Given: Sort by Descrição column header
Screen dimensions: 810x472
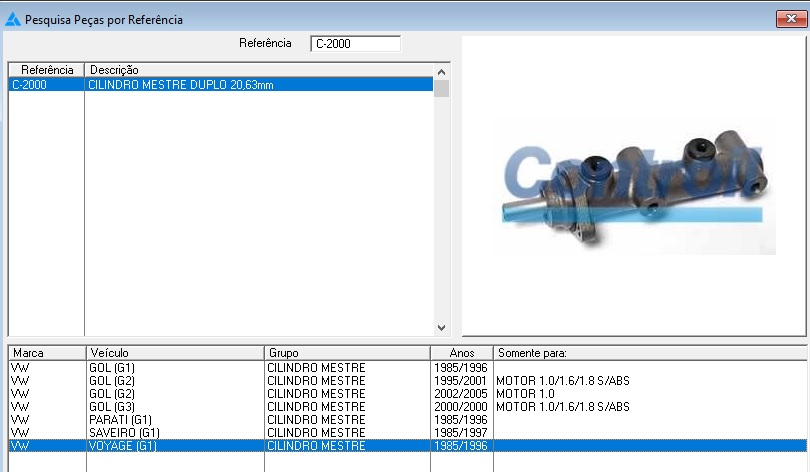Looking at the screenshot, I should pyautogui.click(x=260, y=70).
